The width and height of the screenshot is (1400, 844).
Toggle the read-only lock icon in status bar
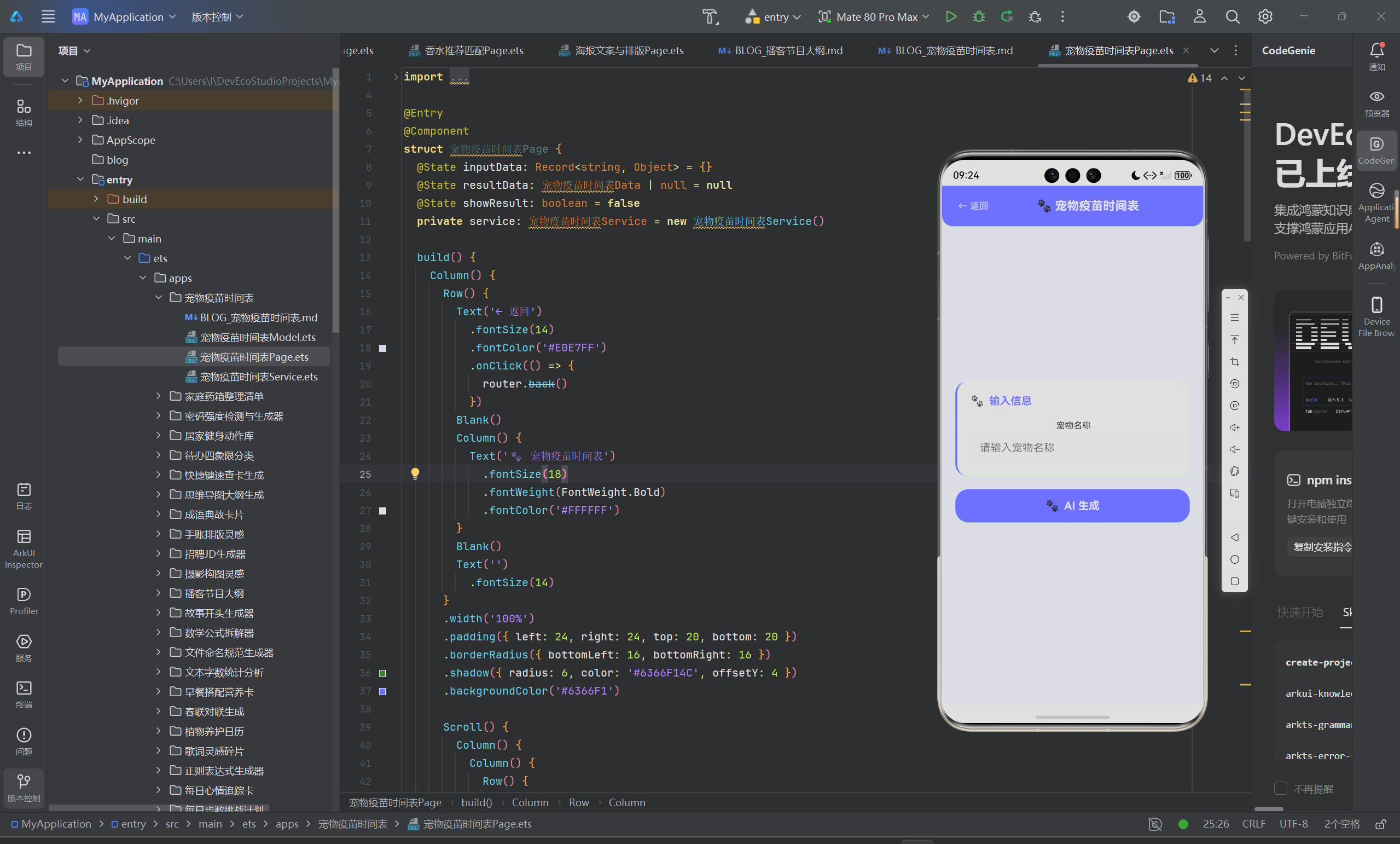click(1381, 824)
